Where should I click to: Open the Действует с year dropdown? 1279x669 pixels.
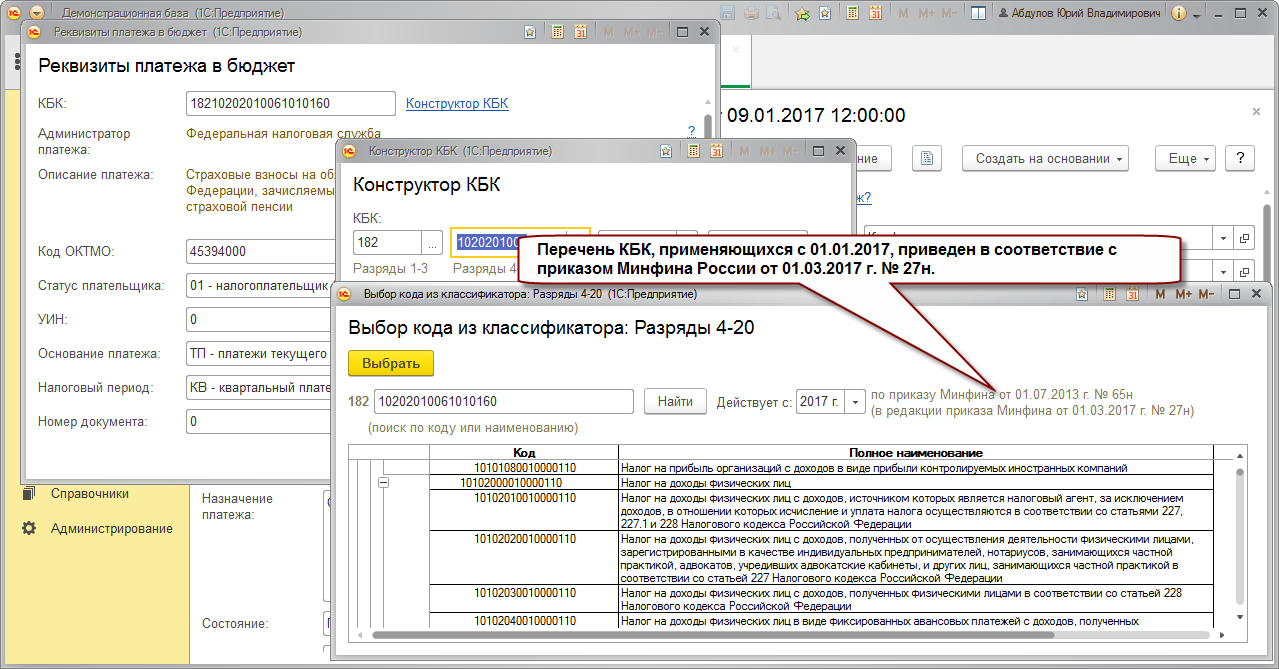[x=855, y=401]
